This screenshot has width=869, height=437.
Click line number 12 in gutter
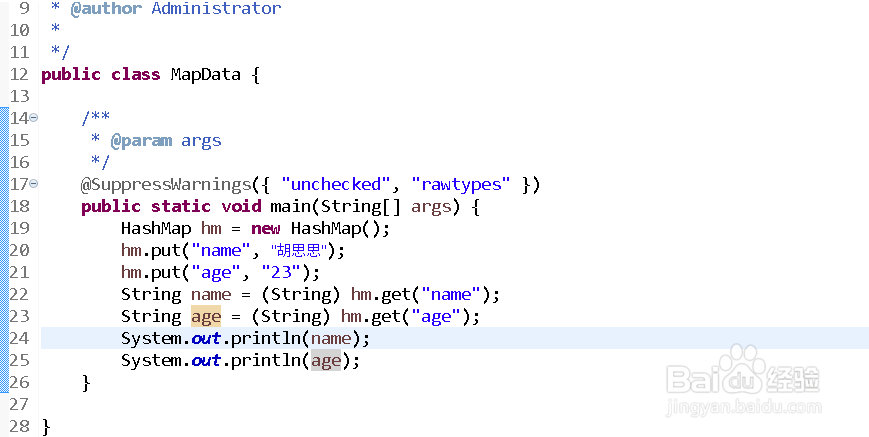click(x=19, y=74)
